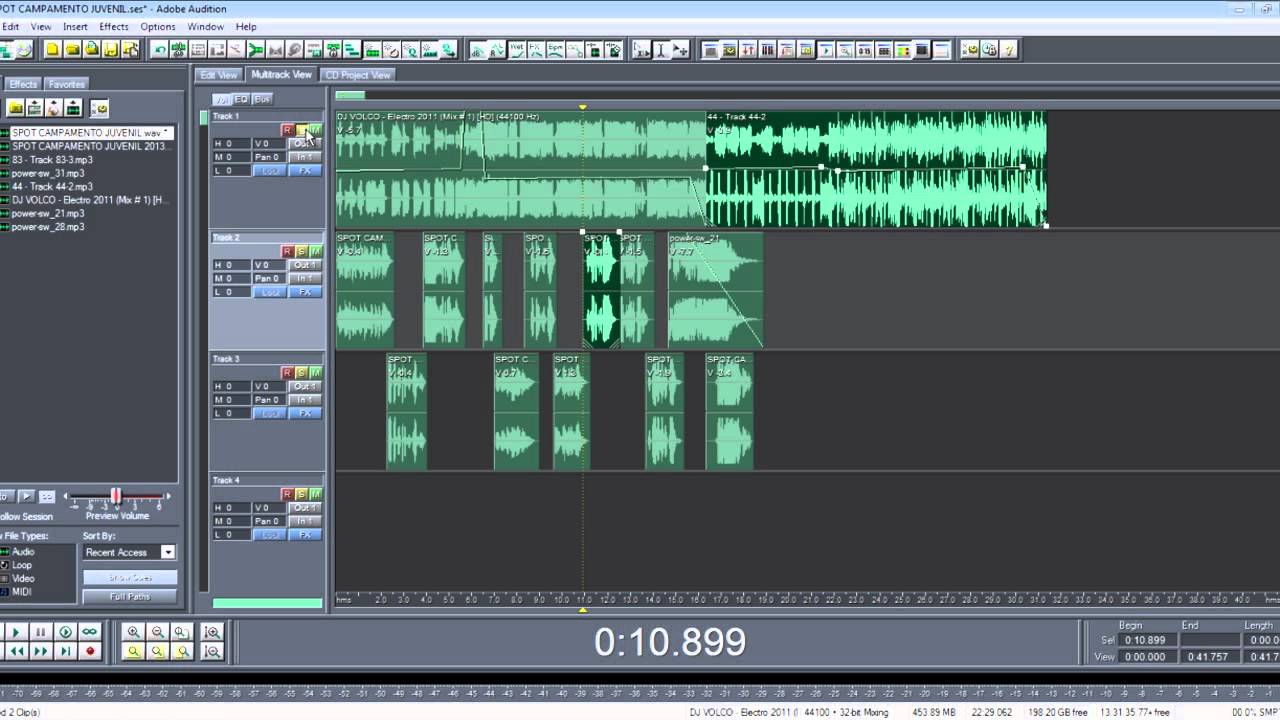
Task: Select file DJ VOLCO - Electro 2011 in Files list
Action: click(90, 200)
